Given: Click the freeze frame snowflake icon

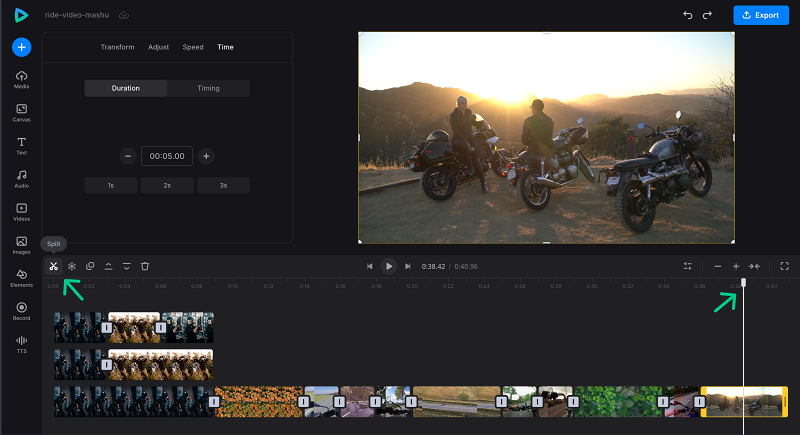Looking at the screenshot, I should point(72,266).
